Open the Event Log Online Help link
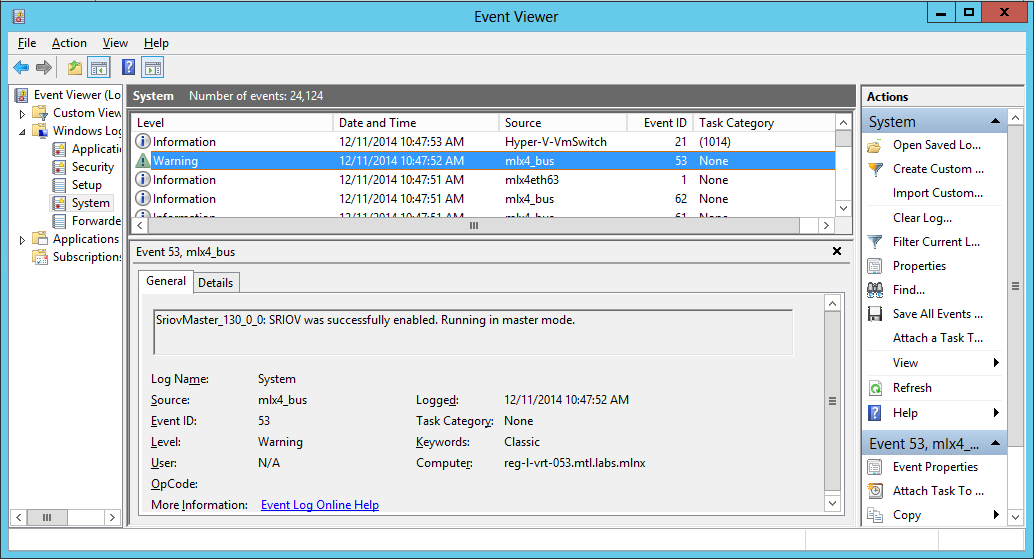1034x559 pixels. click(319, 505)
